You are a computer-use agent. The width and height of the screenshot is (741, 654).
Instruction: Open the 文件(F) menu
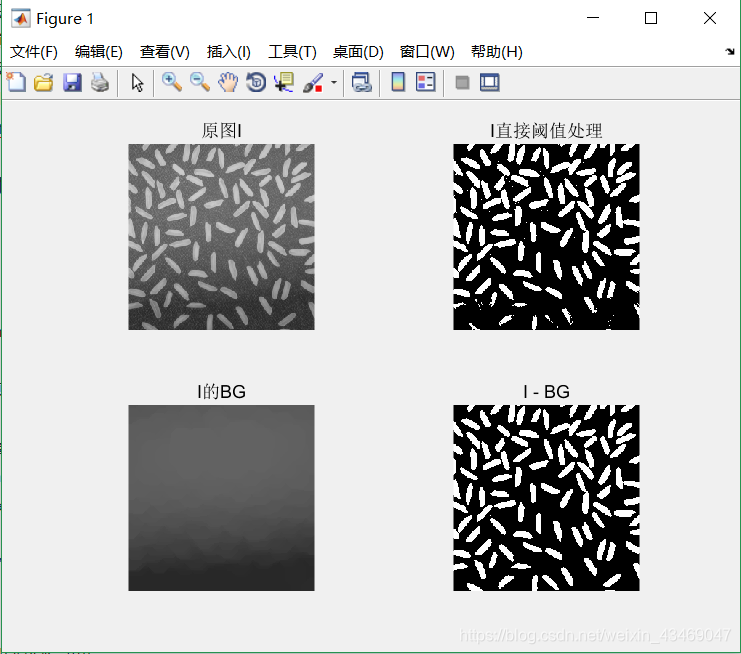34,52
